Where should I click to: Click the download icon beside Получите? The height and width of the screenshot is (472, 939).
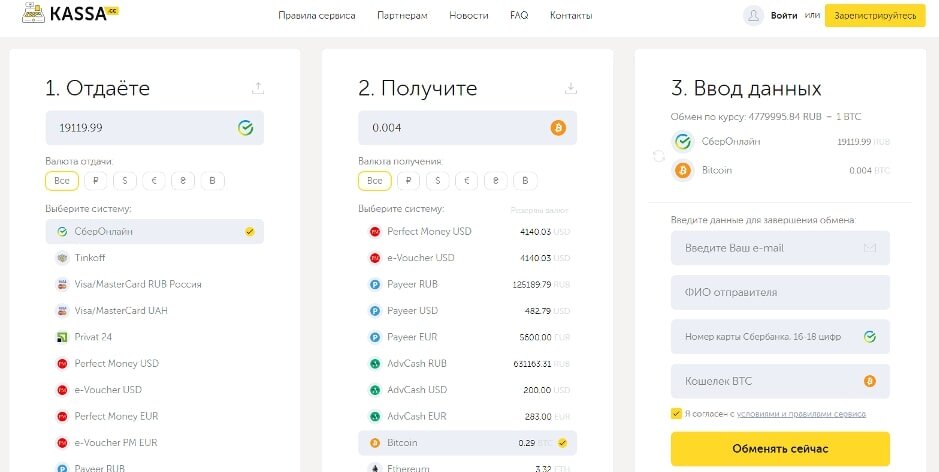[571, 89]
